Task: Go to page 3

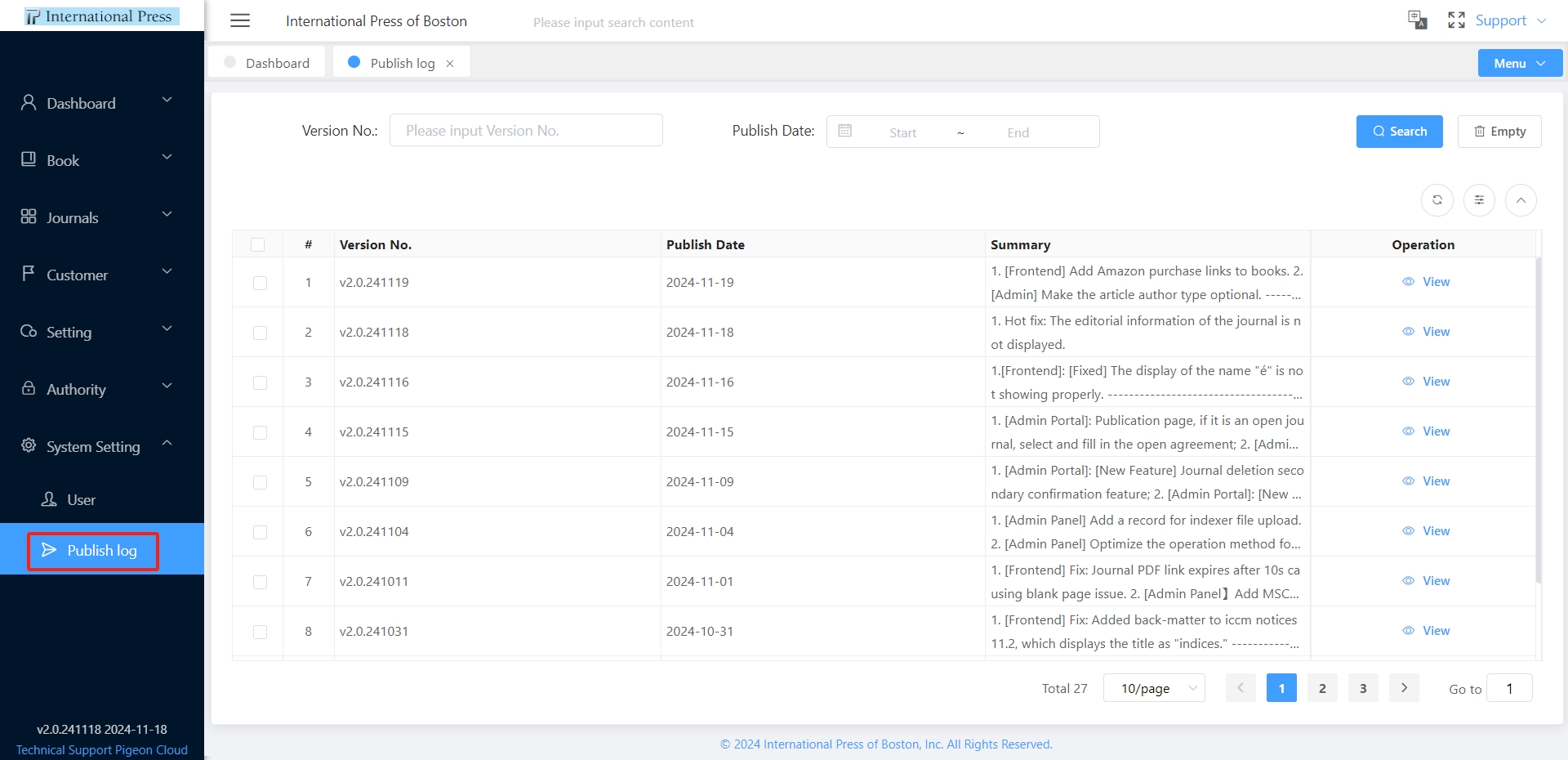Action: tap(1363, 688)
